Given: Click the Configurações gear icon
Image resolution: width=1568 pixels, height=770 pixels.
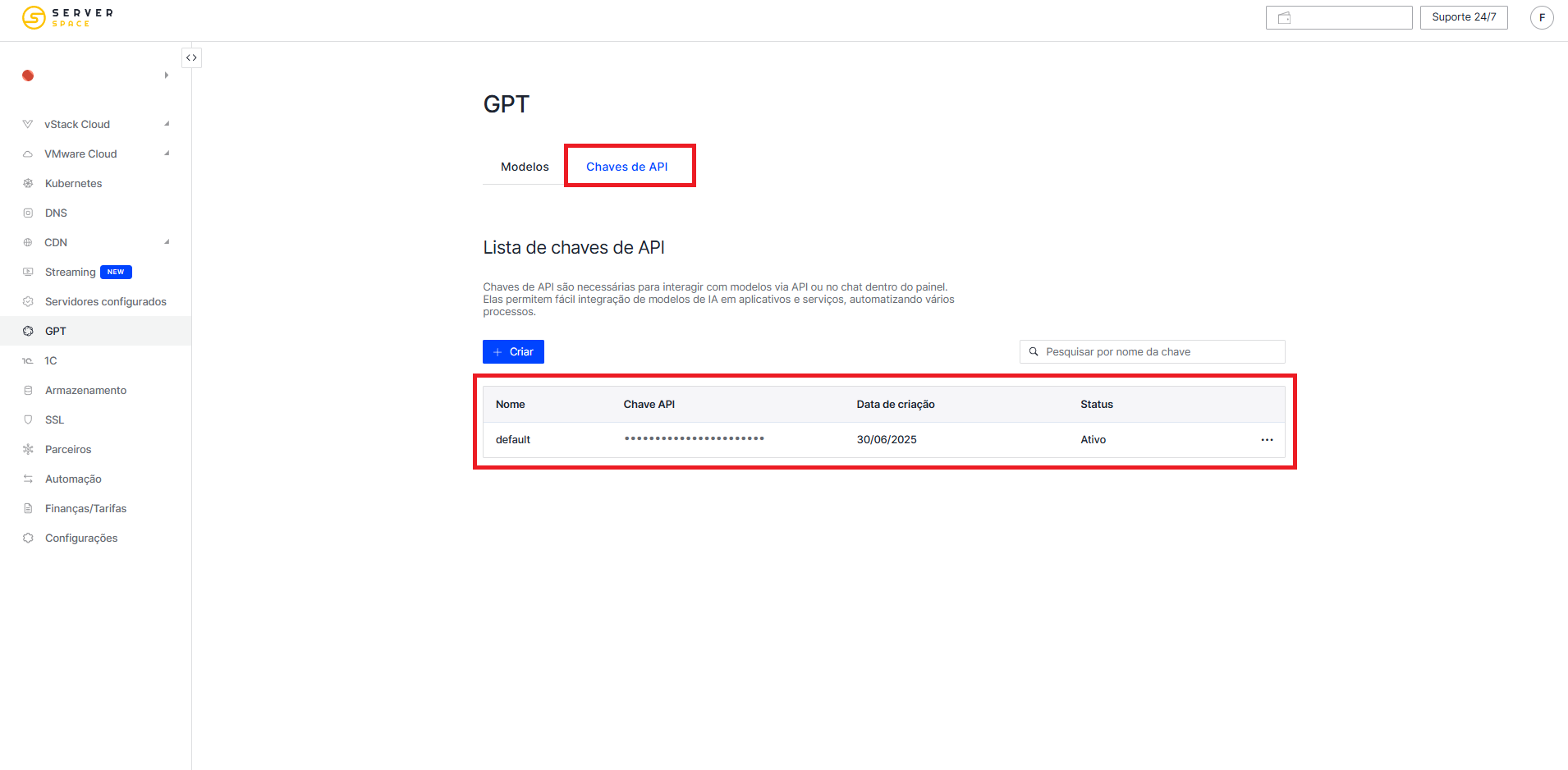Looking at the screenshot, I should (28, 538).
